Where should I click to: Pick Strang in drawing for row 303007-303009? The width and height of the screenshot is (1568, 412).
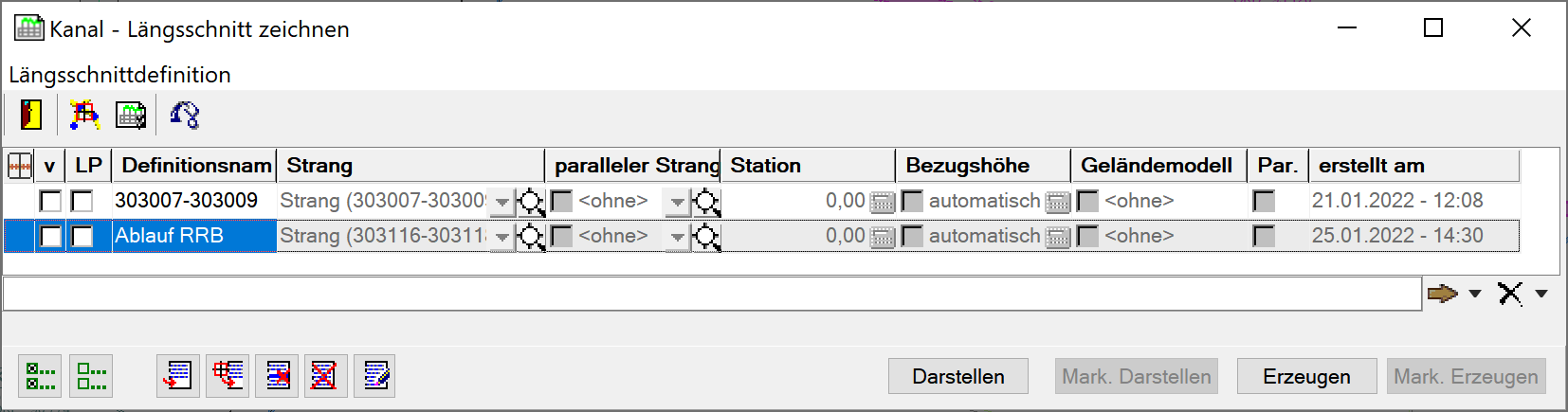click(x=531, y=202)
